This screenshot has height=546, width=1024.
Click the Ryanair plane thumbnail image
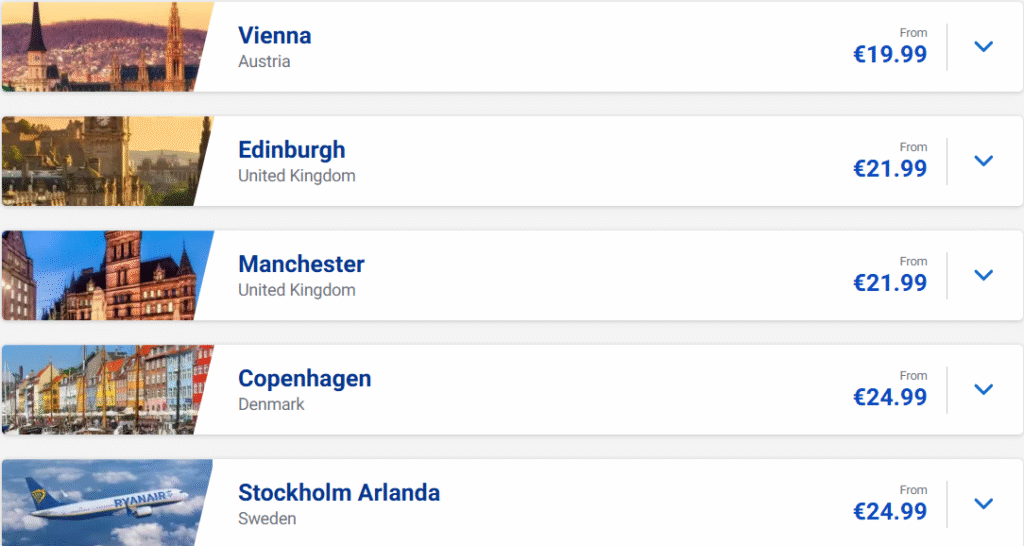point(100,503)
